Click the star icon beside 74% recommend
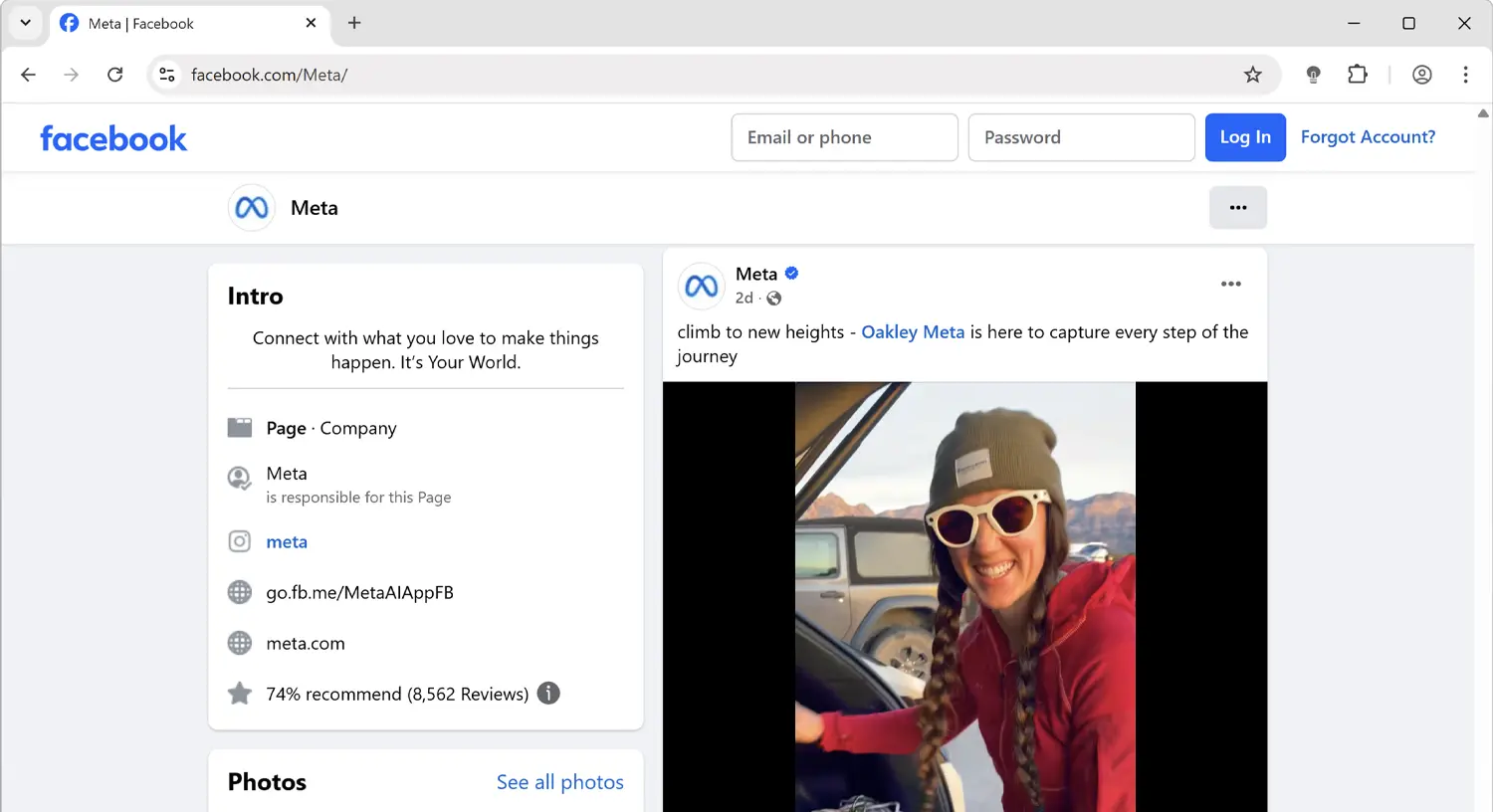This screenshot has height=812, width=1493. point(239,693)
